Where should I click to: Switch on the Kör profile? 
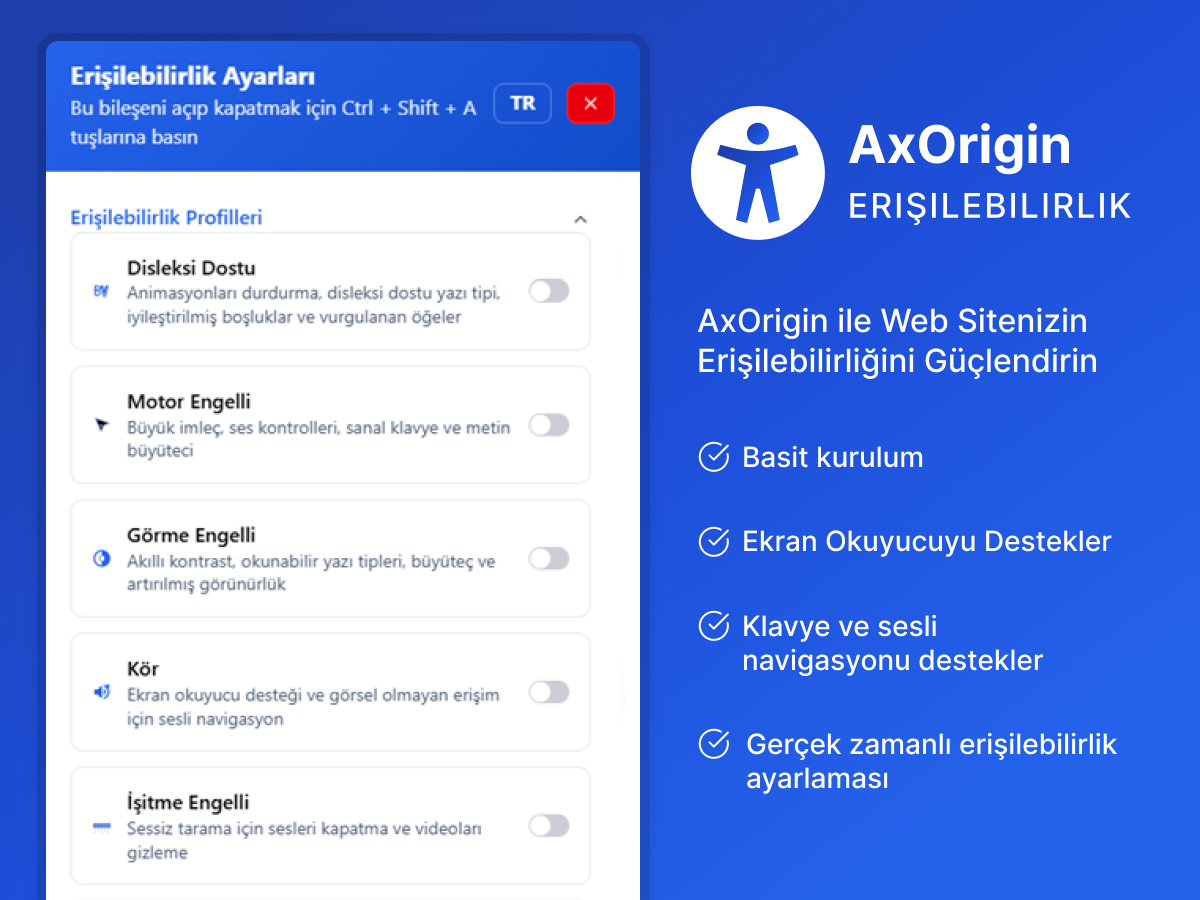point(549,692)
